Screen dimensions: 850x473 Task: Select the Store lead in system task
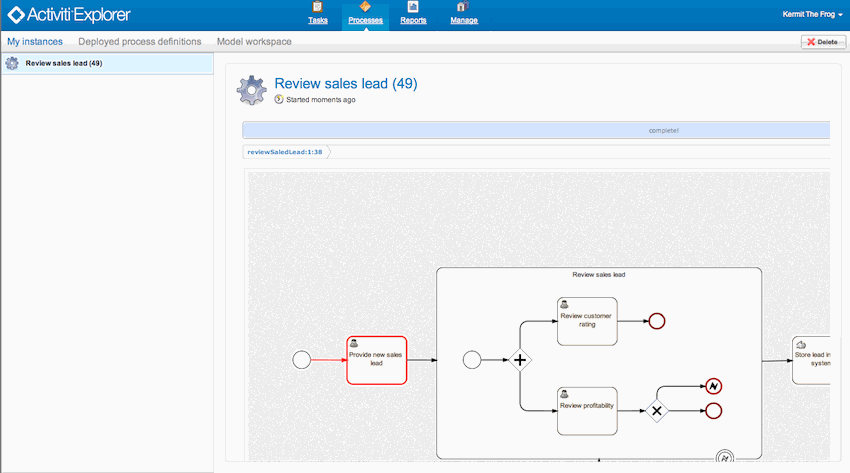812,360
